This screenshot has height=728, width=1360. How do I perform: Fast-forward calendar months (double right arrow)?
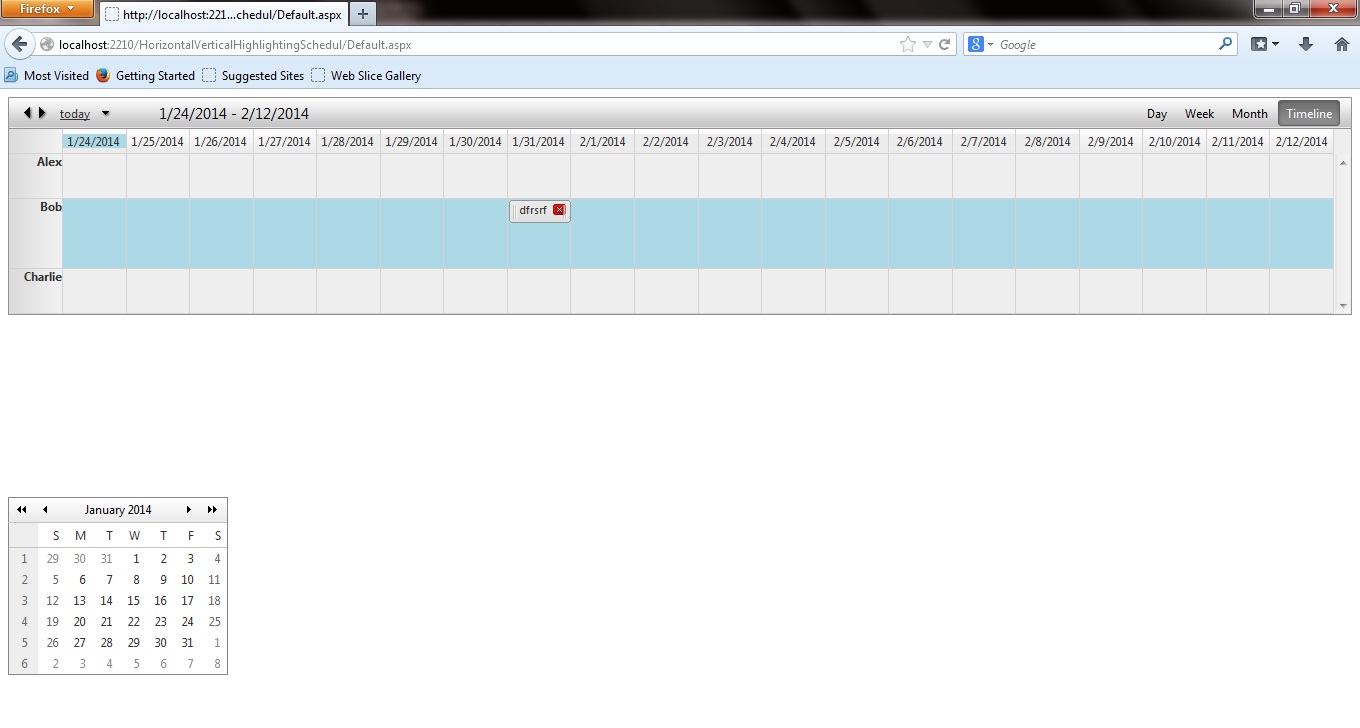click(212, 510)
